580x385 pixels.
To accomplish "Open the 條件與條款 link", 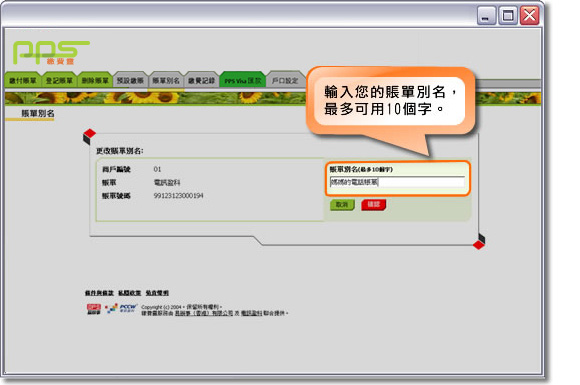I will pos(99,293).
